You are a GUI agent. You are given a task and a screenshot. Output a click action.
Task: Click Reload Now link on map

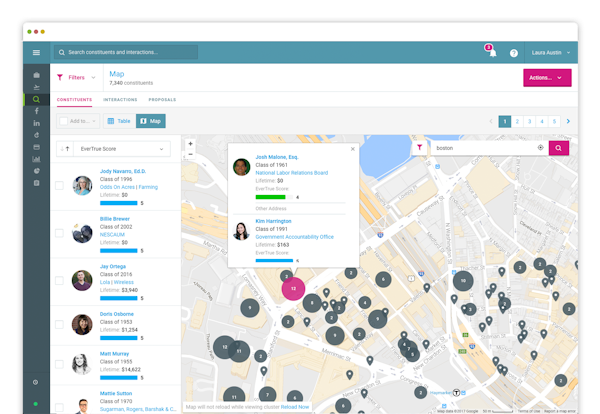click(295, 407)
